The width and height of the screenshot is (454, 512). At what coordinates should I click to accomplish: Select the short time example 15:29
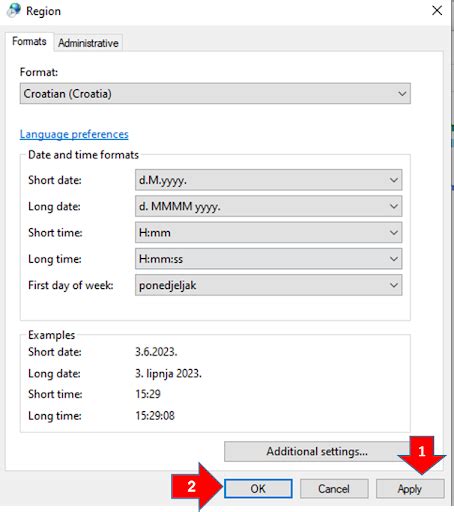click(x=148, y=394)
